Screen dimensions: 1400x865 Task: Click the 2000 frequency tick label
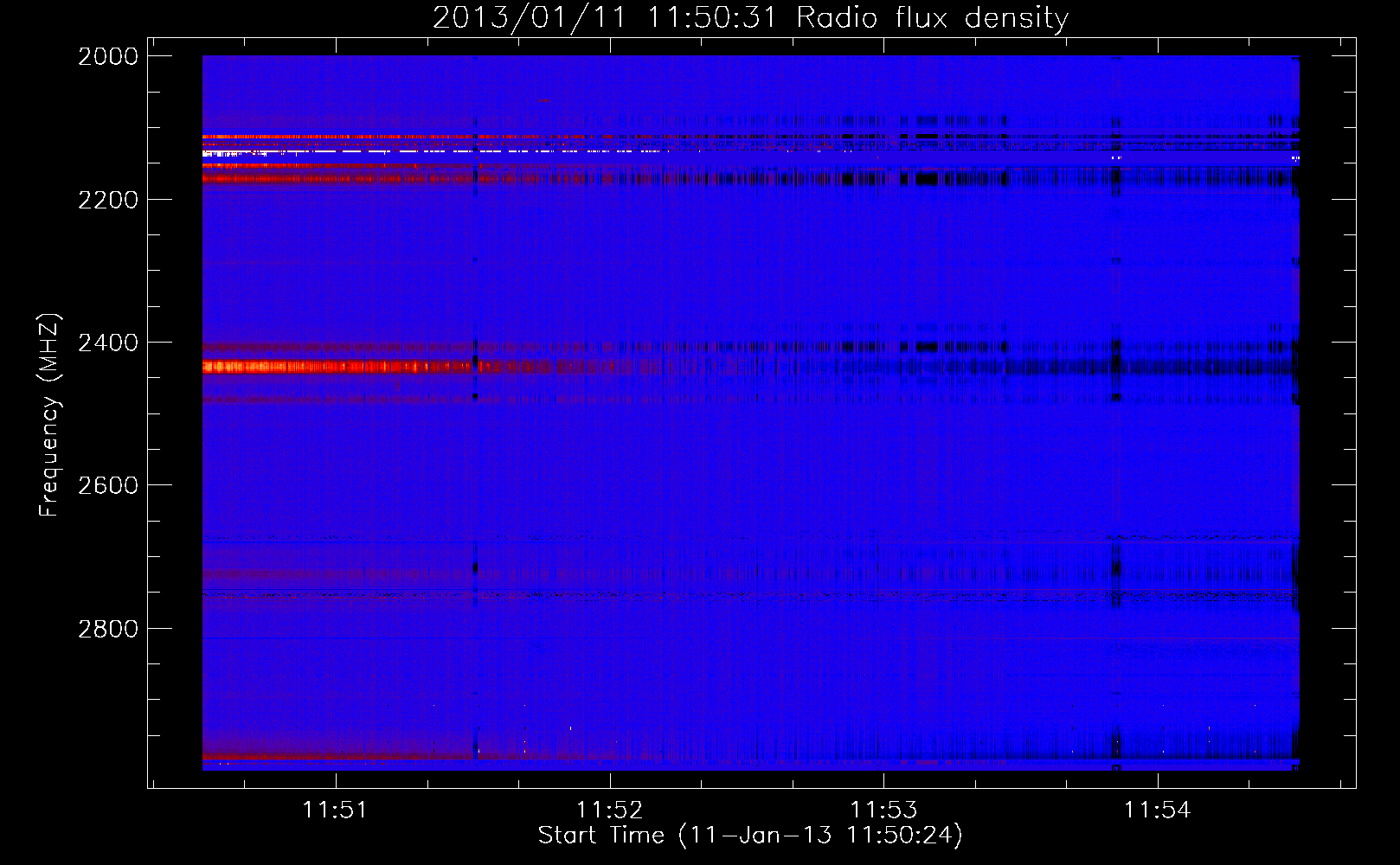(x=108, y=56)
